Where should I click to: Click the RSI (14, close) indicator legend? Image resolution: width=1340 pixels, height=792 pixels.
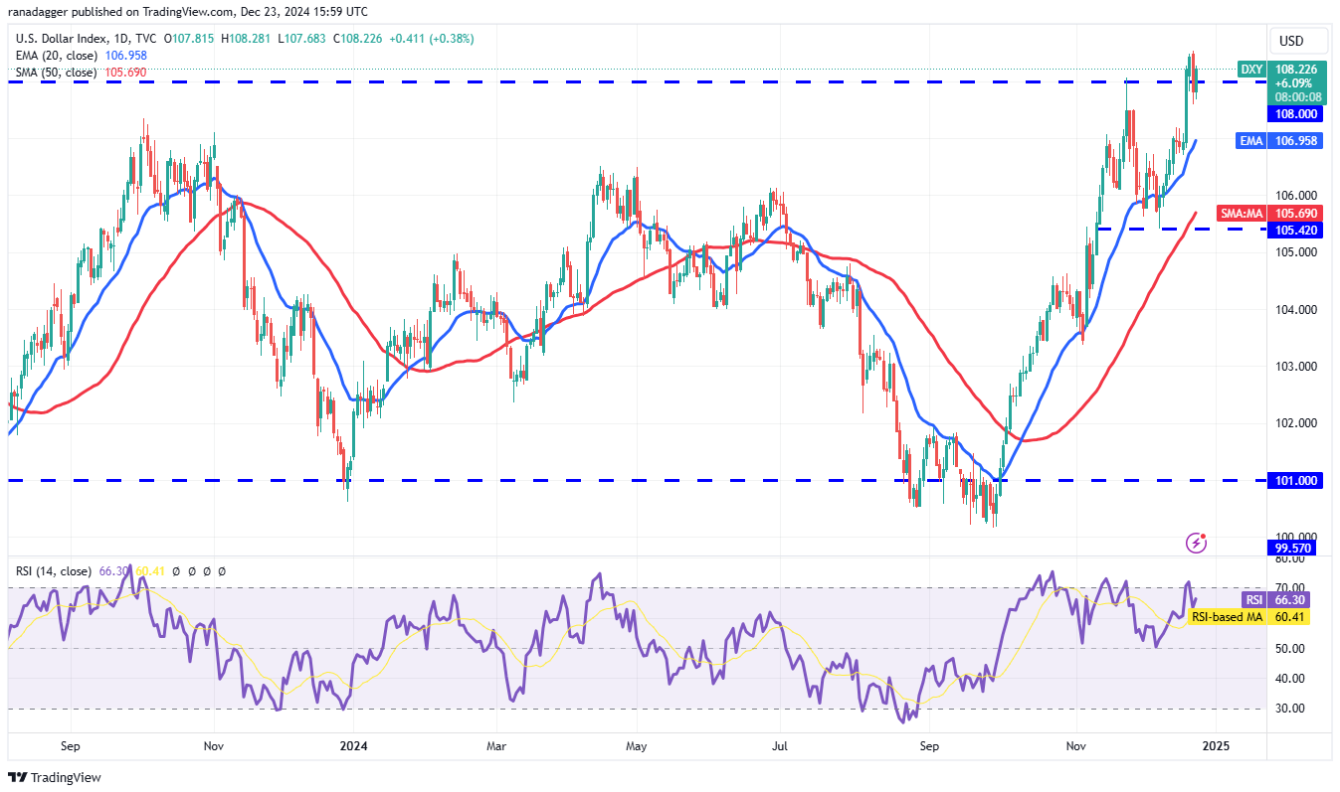pyautogui.click(x=54, y=571)
